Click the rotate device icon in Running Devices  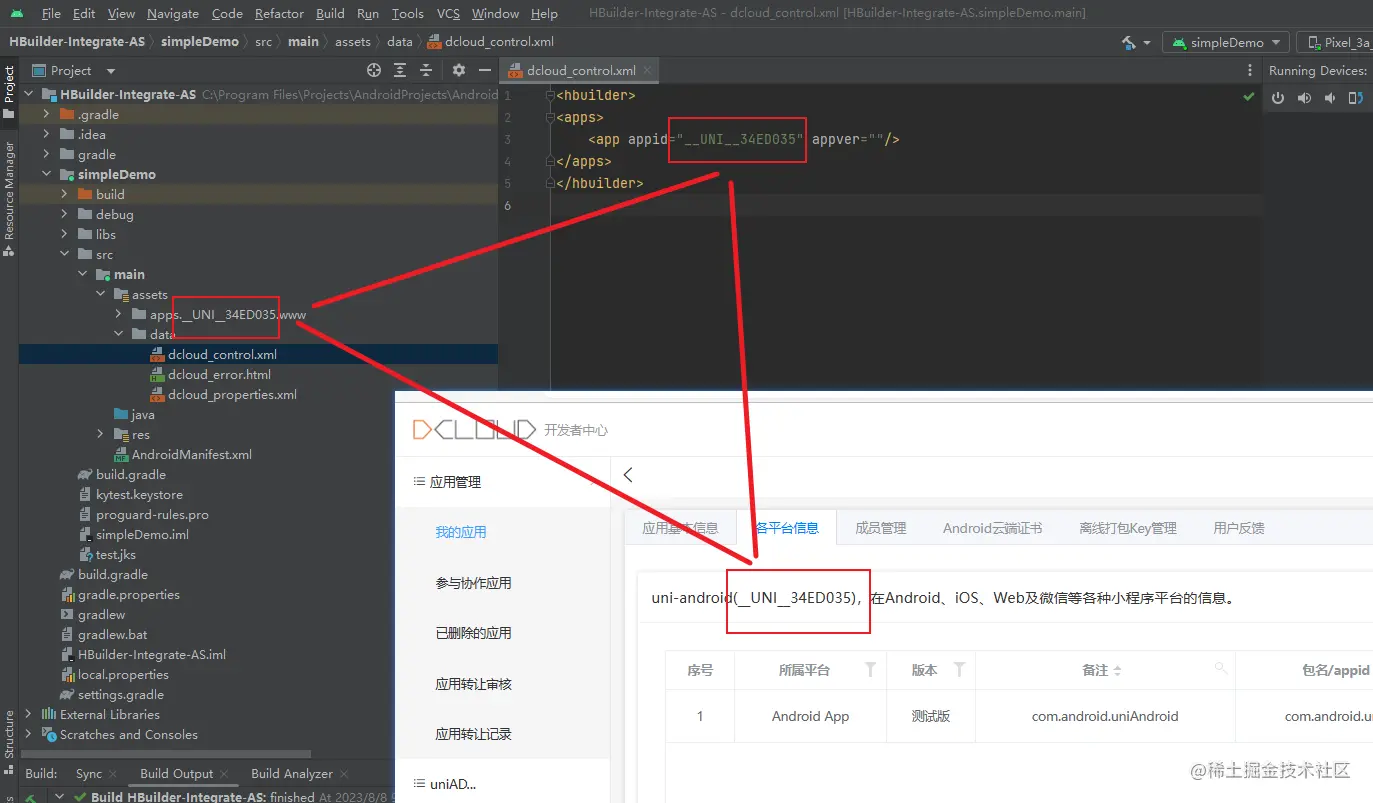(1356, 98)
